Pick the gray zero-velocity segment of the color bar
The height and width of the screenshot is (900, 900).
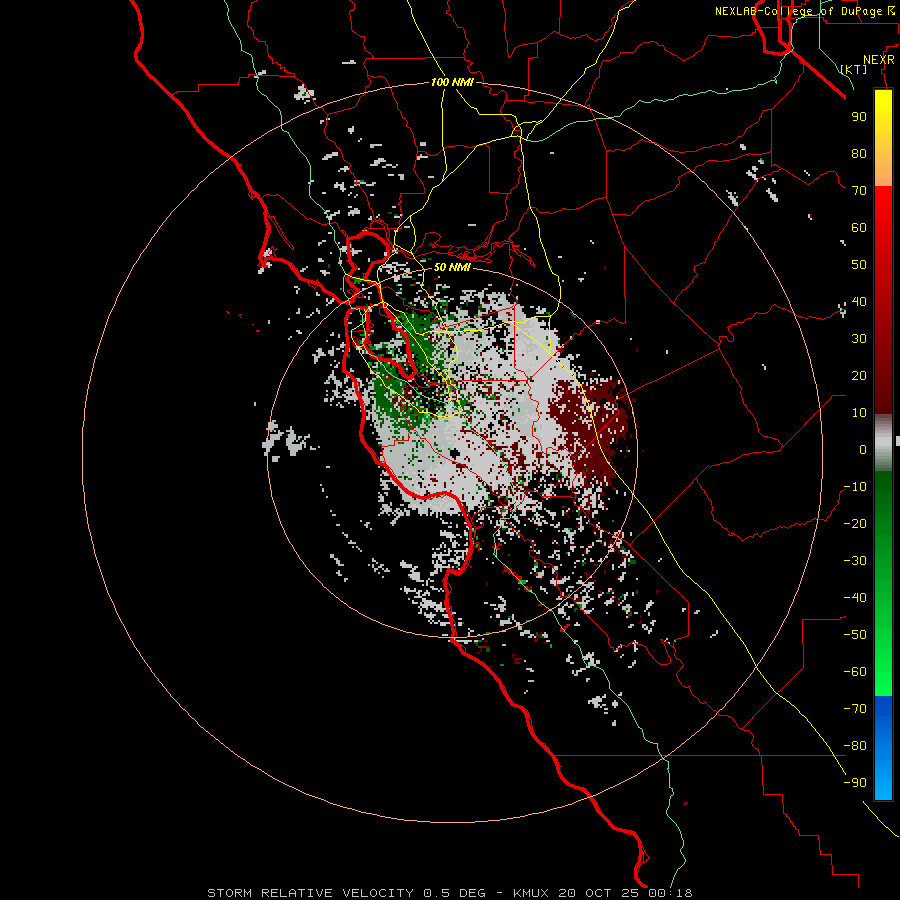point(883,442)
